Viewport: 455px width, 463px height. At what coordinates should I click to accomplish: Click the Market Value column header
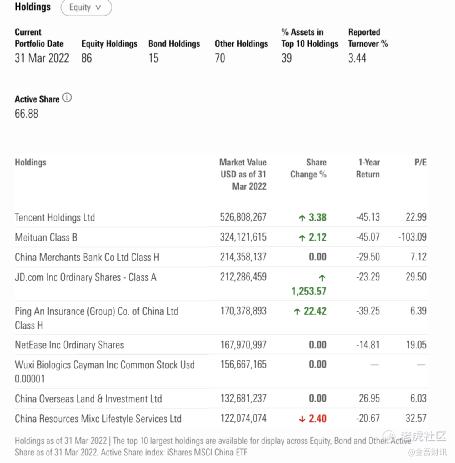243,174
